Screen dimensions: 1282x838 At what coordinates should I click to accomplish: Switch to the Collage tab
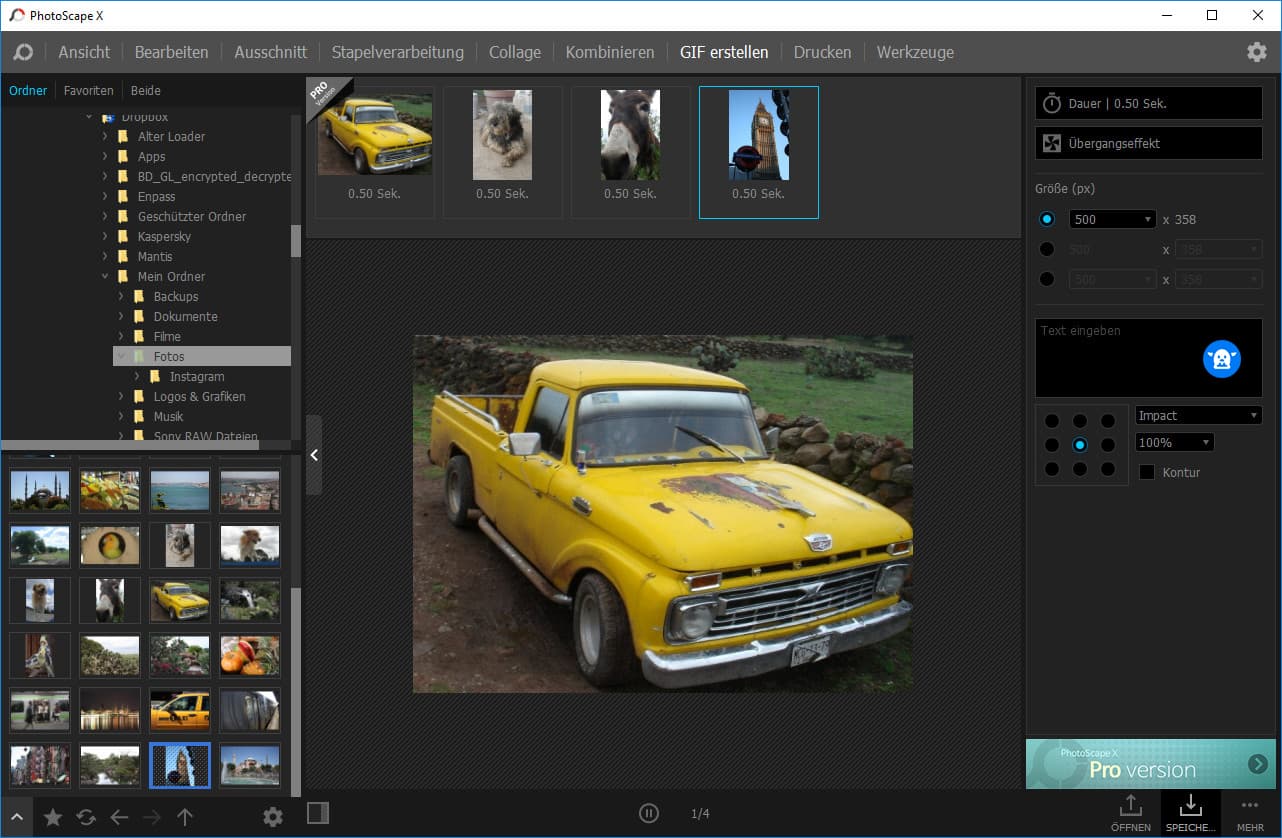(515, 52)
